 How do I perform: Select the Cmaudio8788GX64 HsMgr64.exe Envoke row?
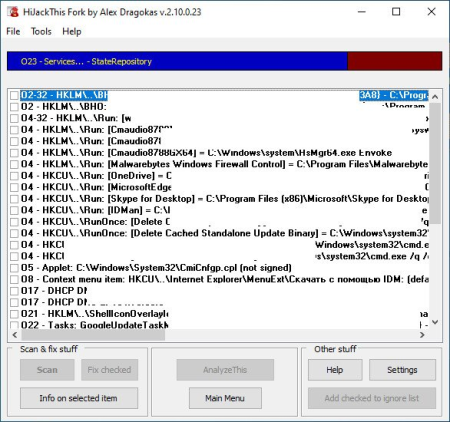click(x=206, y=153)
